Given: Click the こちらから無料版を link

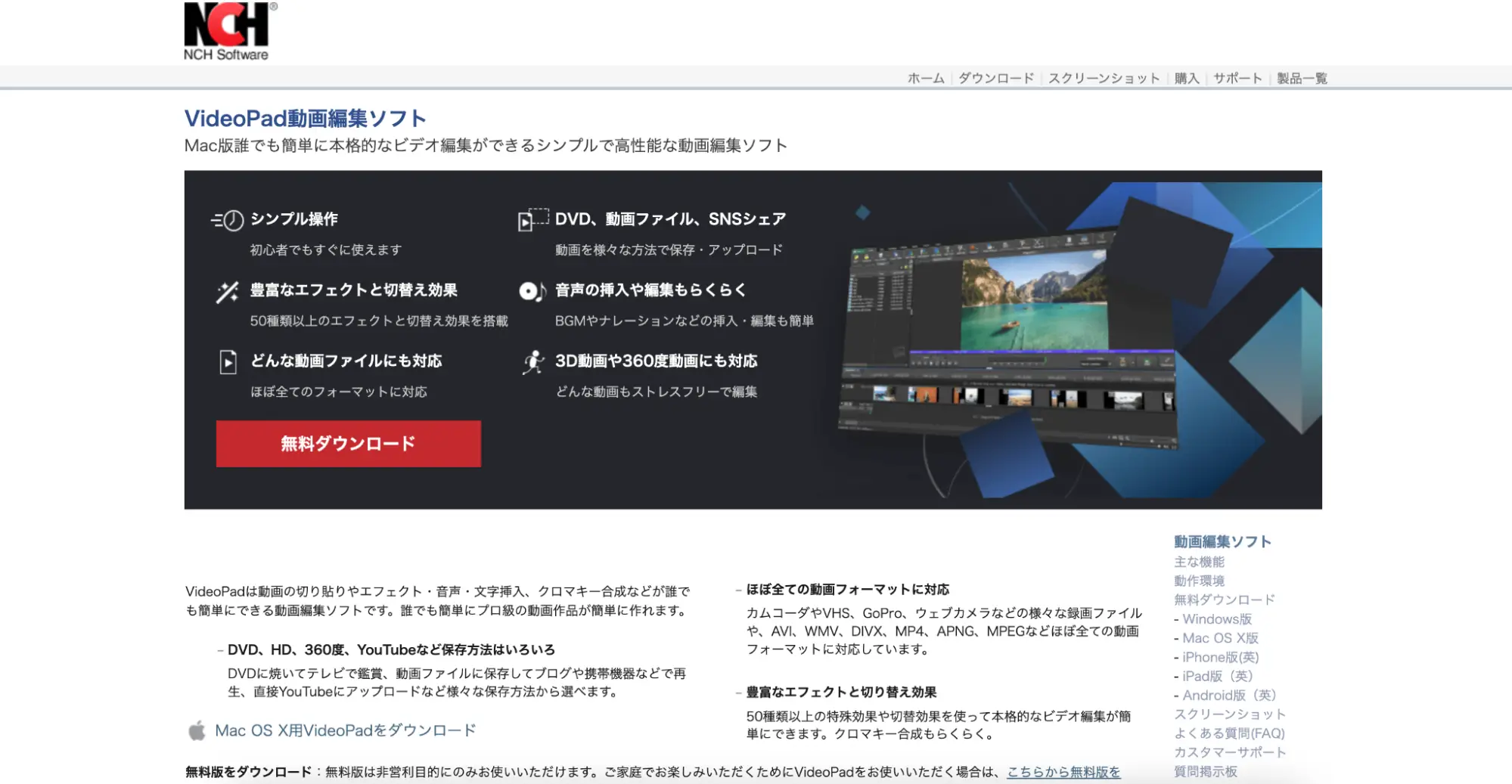Looking at the screenshot, I should click(1063, 772).
